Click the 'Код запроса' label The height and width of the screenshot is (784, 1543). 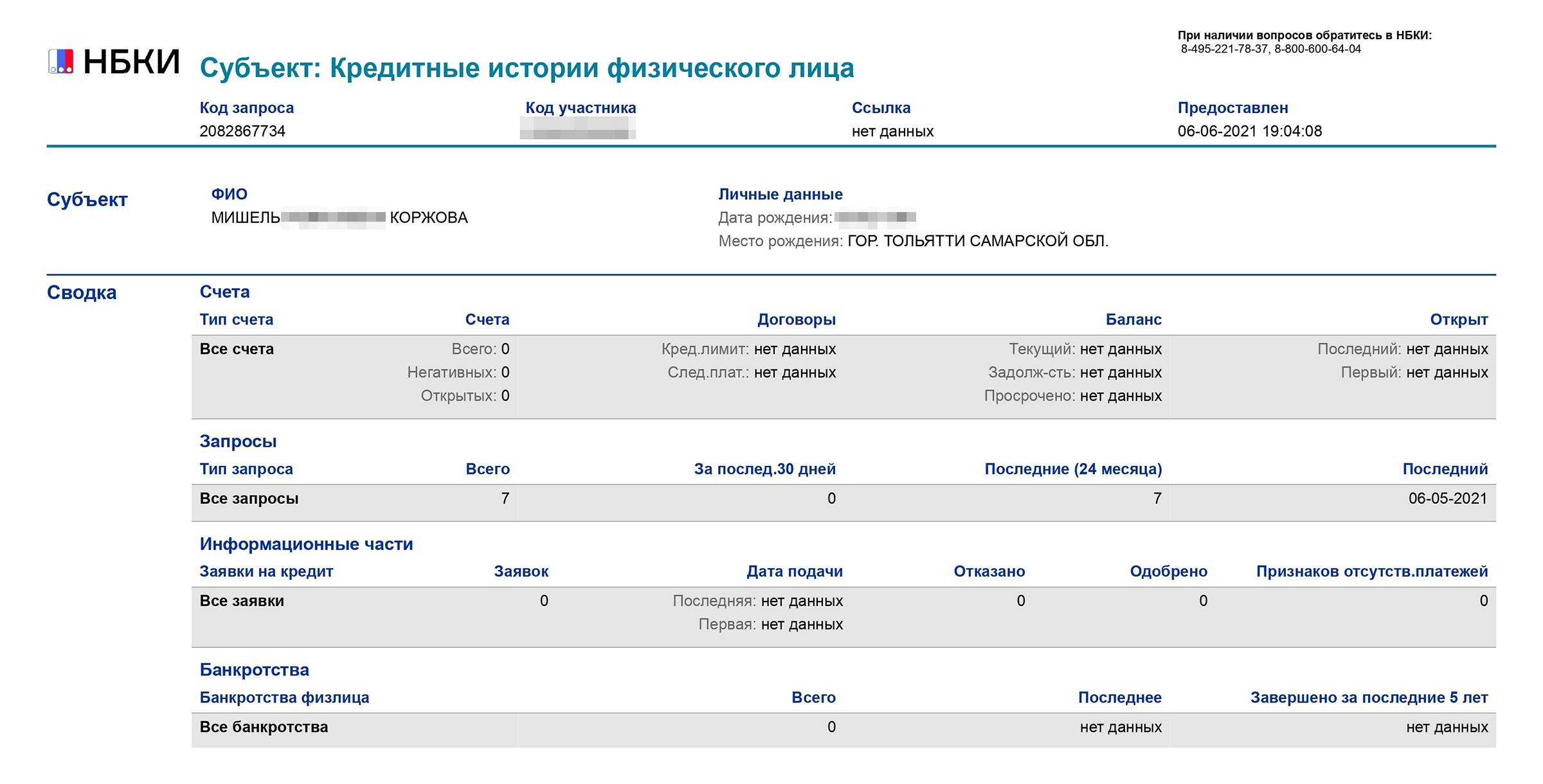(247, 107)
